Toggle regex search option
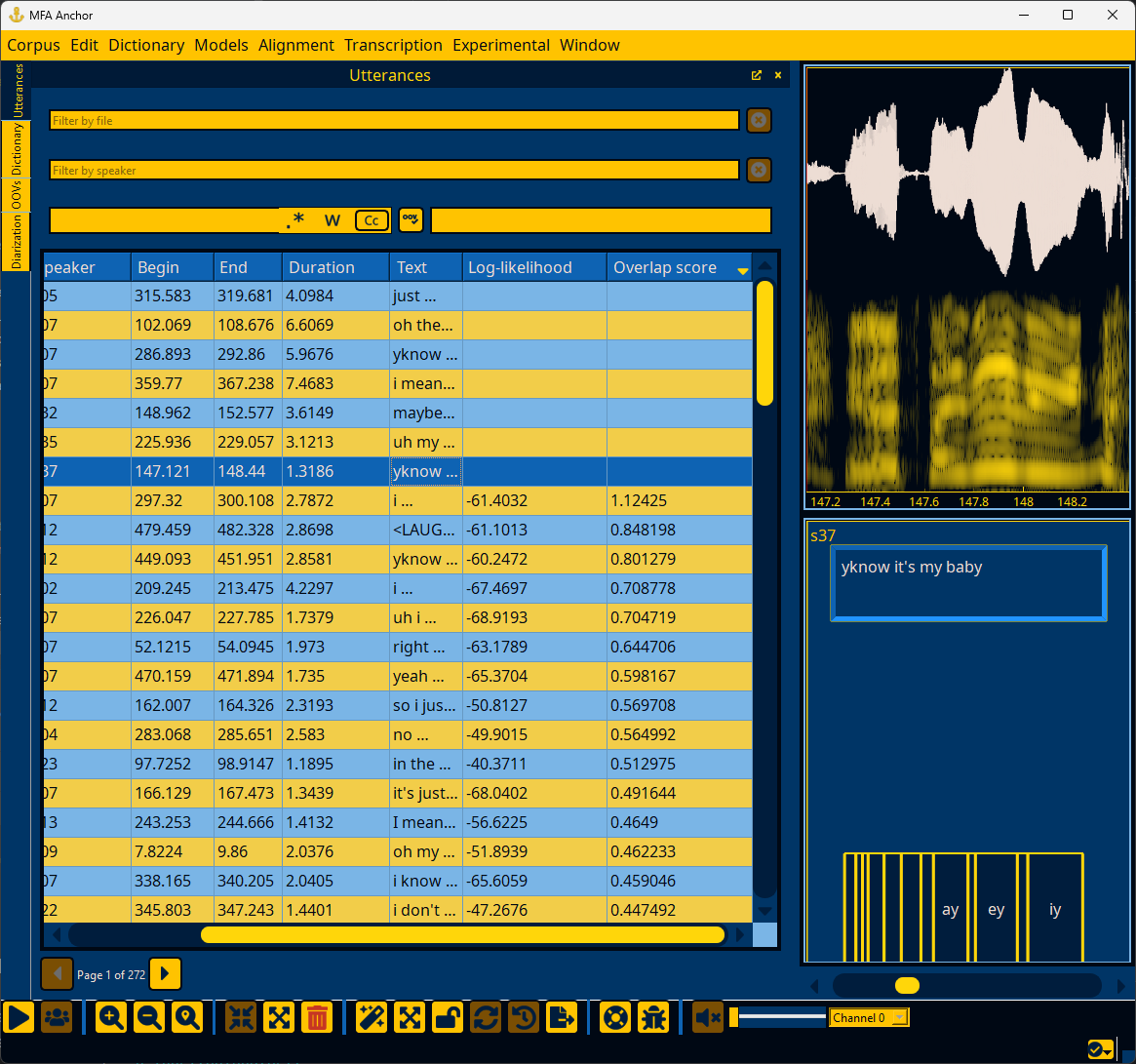The width and height of the screenshot is (1136, 1064). pyautogui.click(x=295, y=220)
